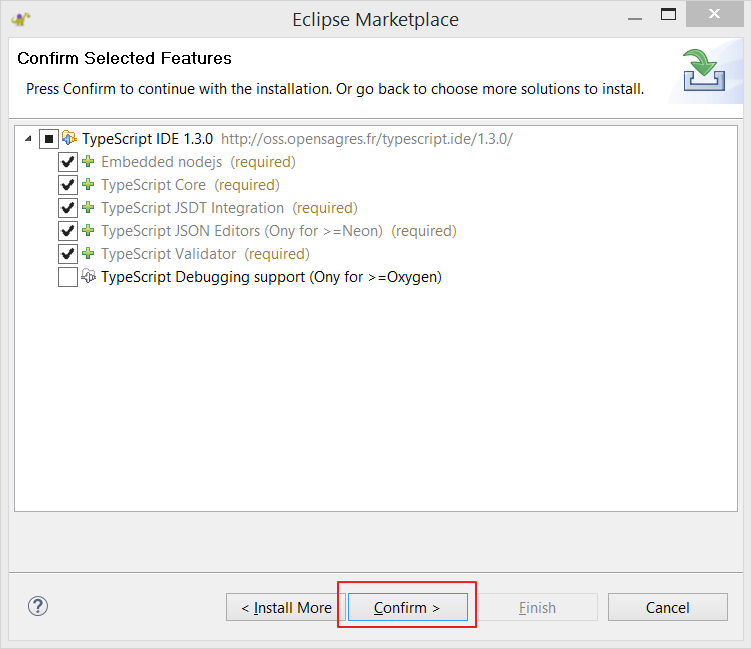Viewport: 752px width, 649px height.
Task: Click the TypeScript IDE 1.3.0 package icon
Action: coord(69,138)
